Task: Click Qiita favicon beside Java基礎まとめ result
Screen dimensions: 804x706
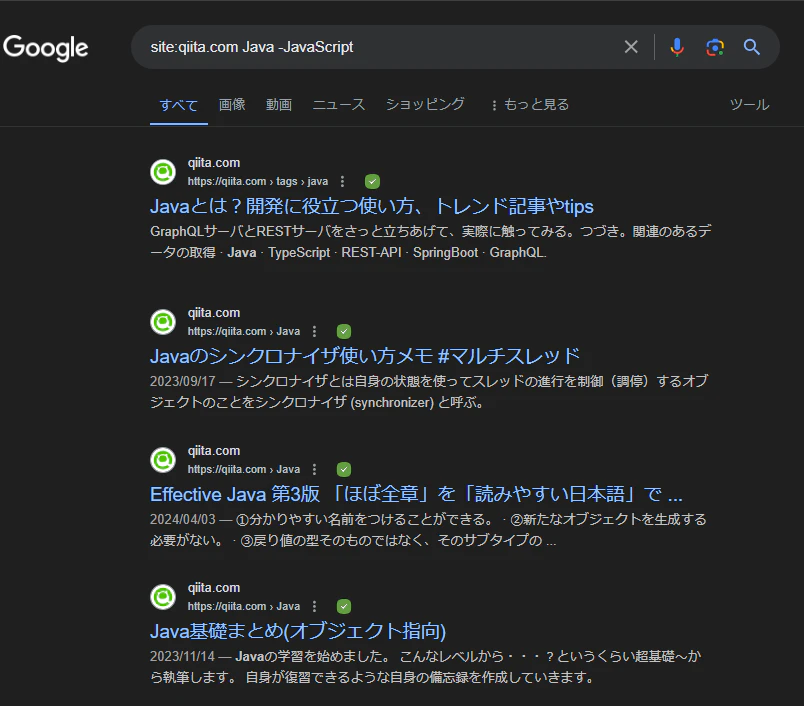Action: [163, 597]
